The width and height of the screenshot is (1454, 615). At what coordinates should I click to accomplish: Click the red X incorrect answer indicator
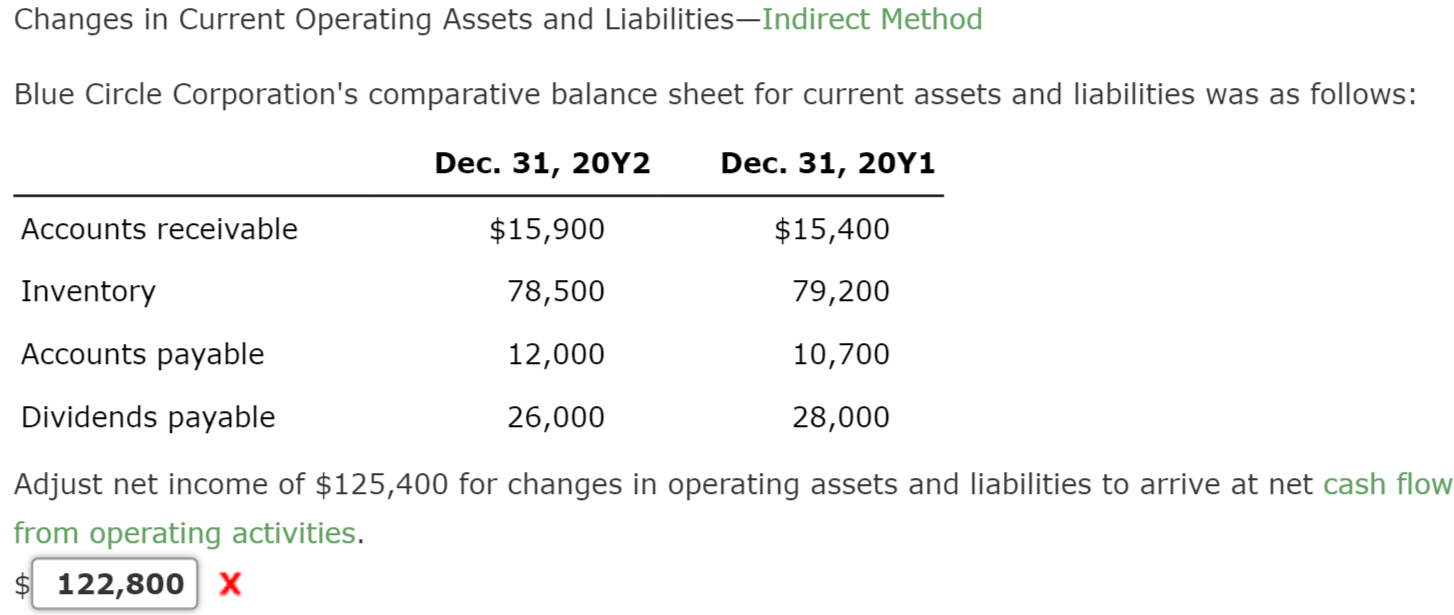tap(229, 584)
